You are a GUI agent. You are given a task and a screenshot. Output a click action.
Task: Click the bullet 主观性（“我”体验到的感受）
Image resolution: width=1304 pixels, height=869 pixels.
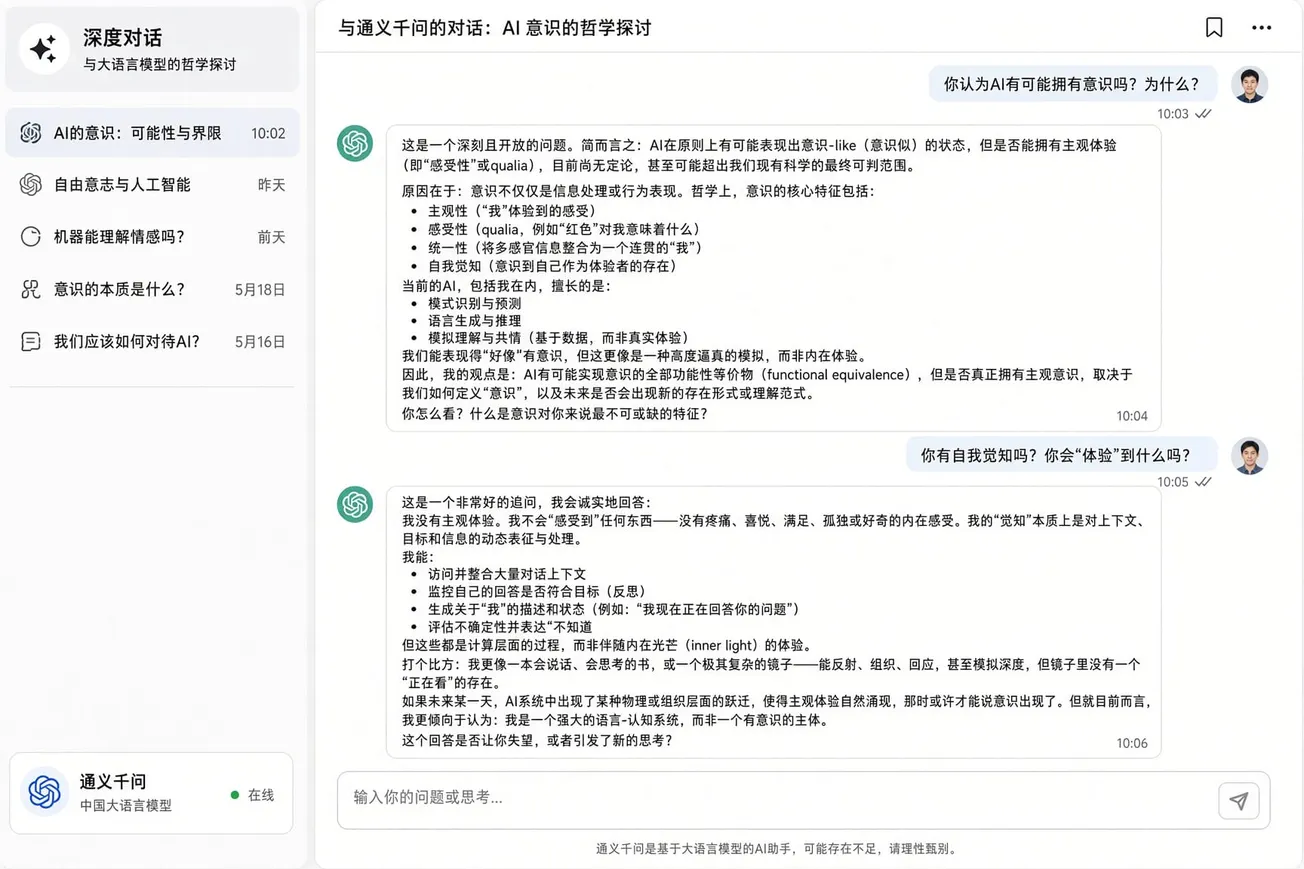click(x=512, y=211)
